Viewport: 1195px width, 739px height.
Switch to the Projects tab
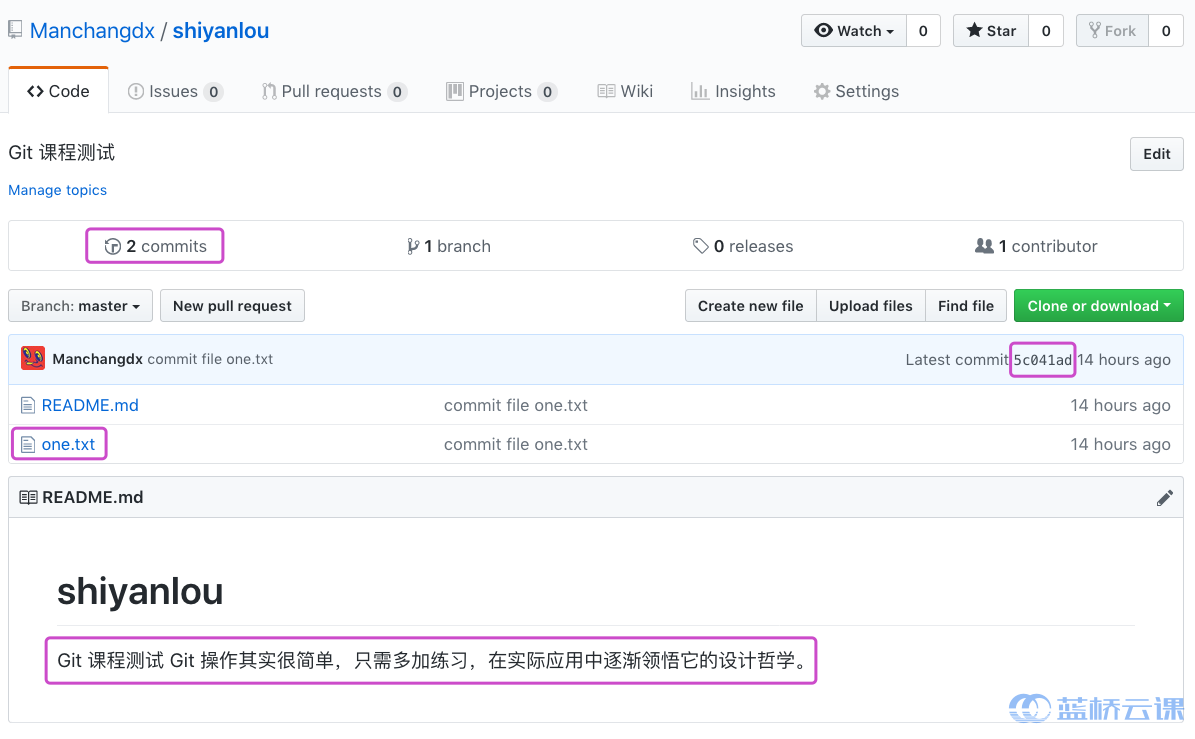coord(501,91)
